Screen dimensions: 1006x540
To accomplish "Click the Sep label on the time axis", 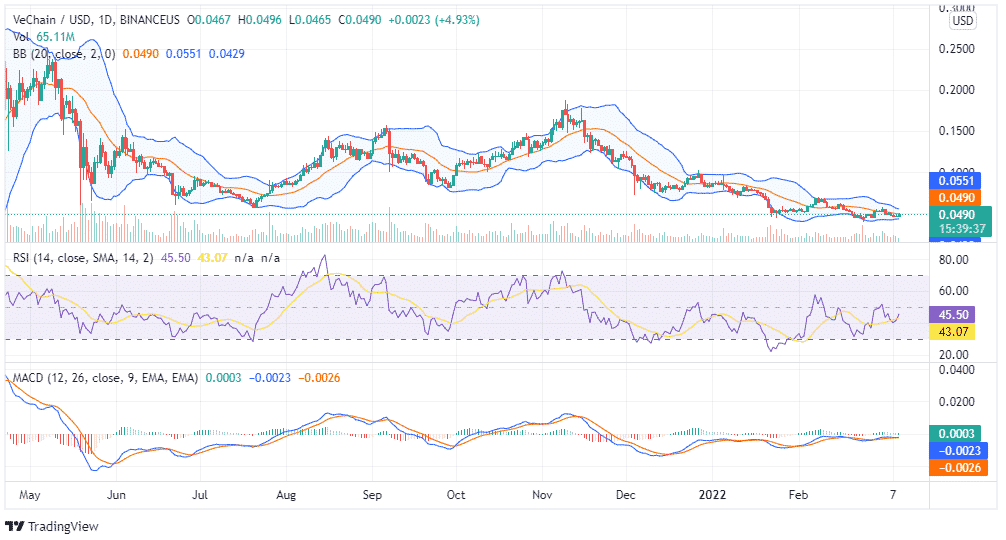I will click(x=372, y=495).
